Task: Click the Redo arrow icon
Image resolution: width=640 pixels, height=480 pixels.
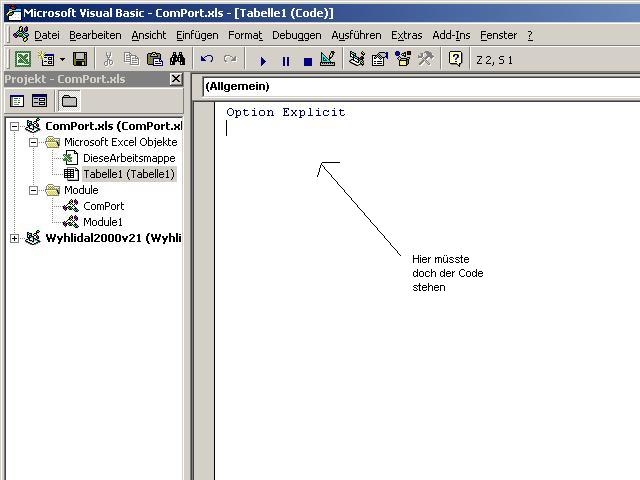Action: pyautogui.click(x=230, y=59)
